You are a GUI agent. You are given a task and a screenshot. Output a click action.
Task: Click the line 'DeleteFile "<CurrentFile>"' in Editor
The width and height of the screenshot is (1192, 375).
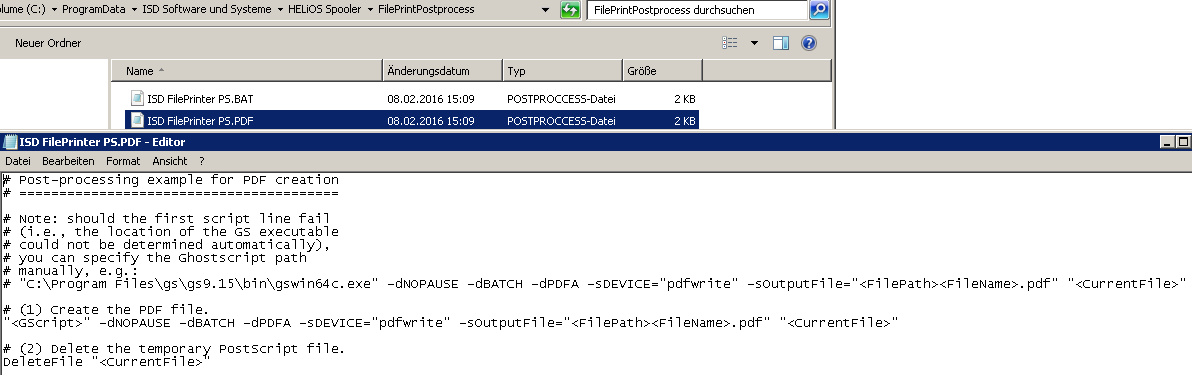pos(106,363)
